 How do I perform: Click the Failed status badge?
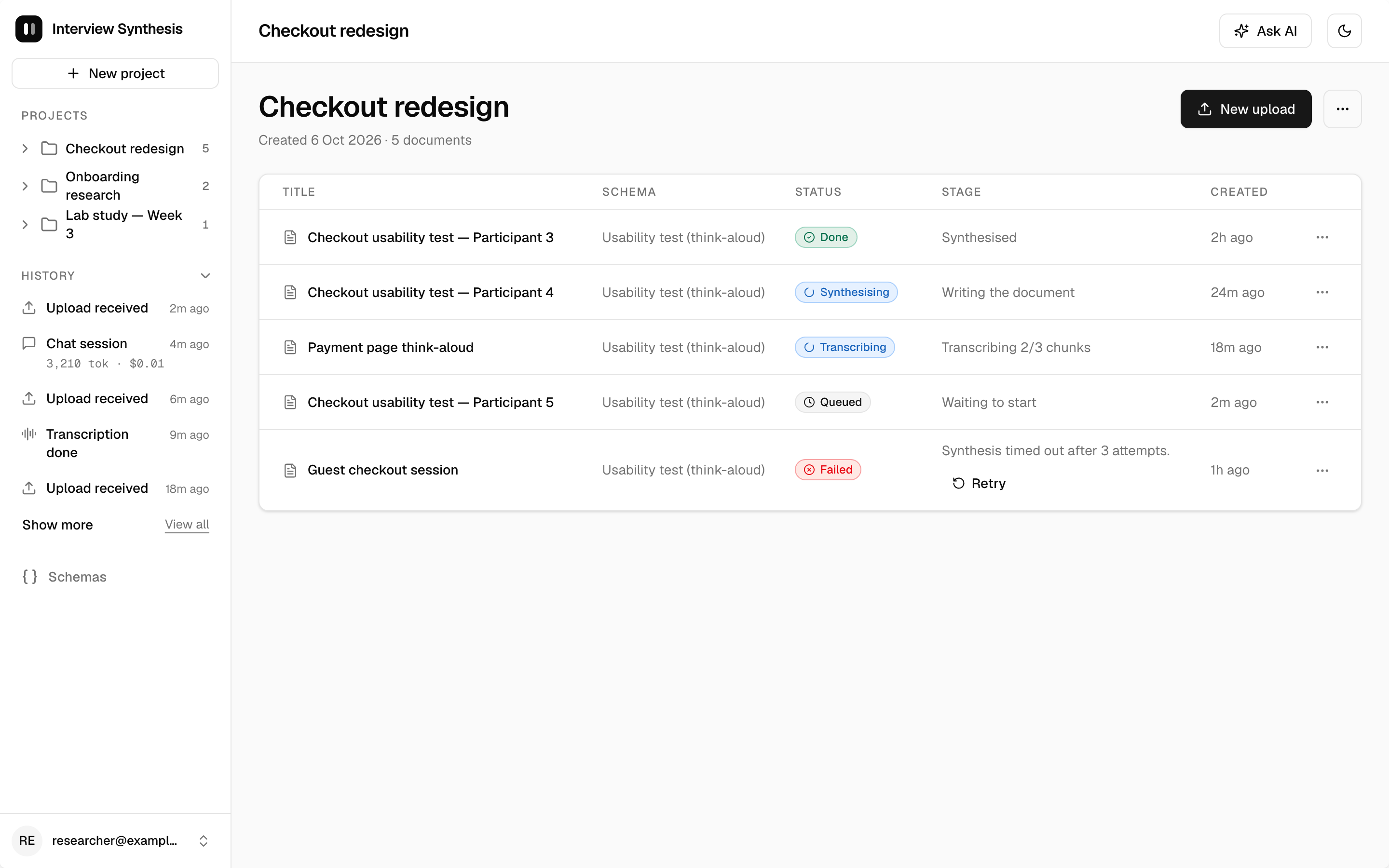tap(828, 470)
